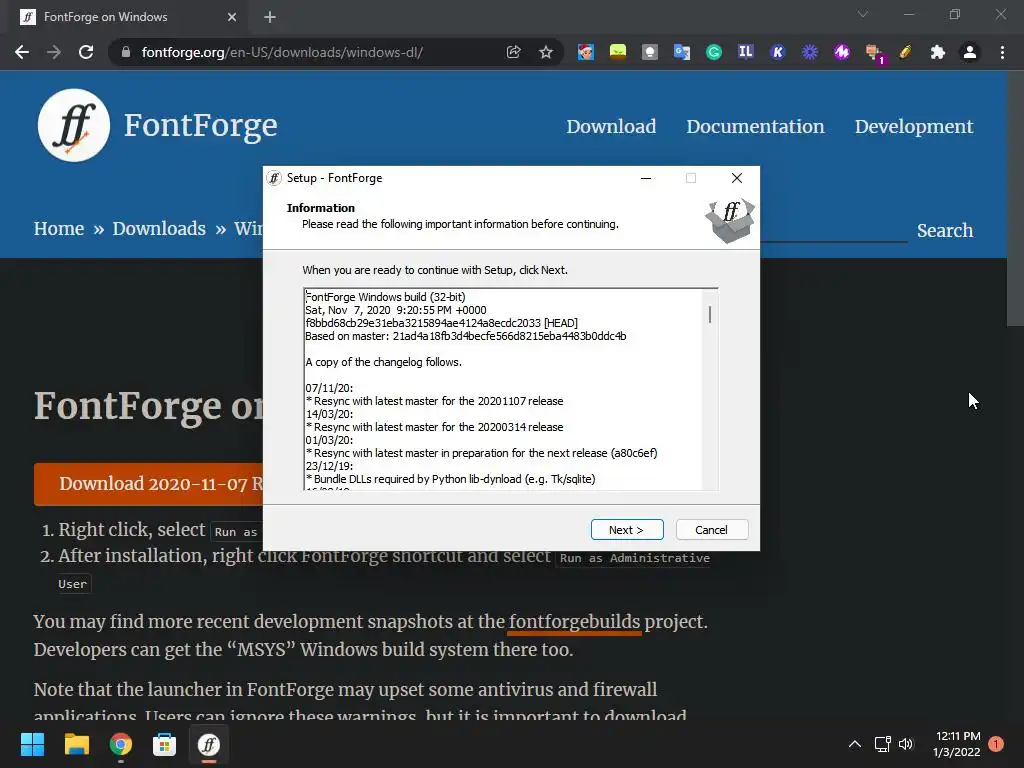Image resolution: width=1024 pixels, height=768 pixels.
Task: Open the Windows Start menu
Action: [x=32, y=744]
